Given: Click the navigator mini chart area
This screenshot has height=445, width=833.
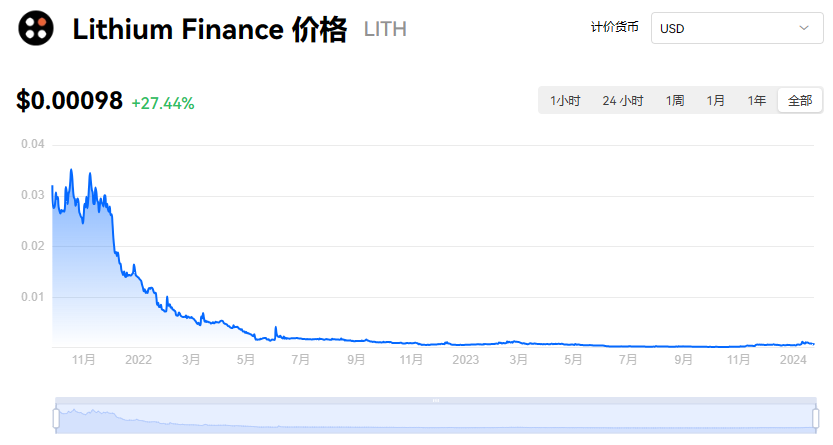Looking at the screenshot, I should (x=436, y=418).
